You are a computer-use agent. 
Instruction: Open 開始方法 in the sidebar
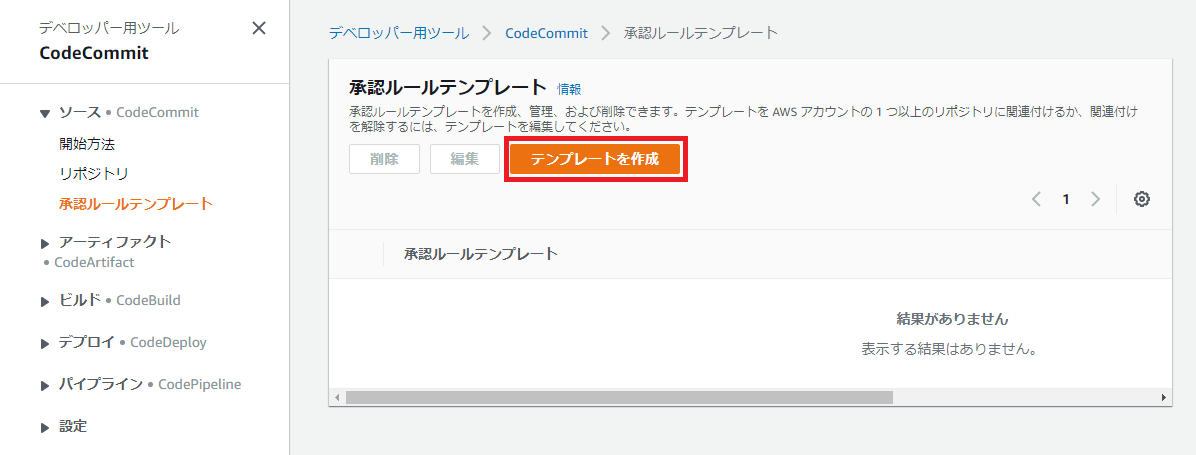pos(87,143)
